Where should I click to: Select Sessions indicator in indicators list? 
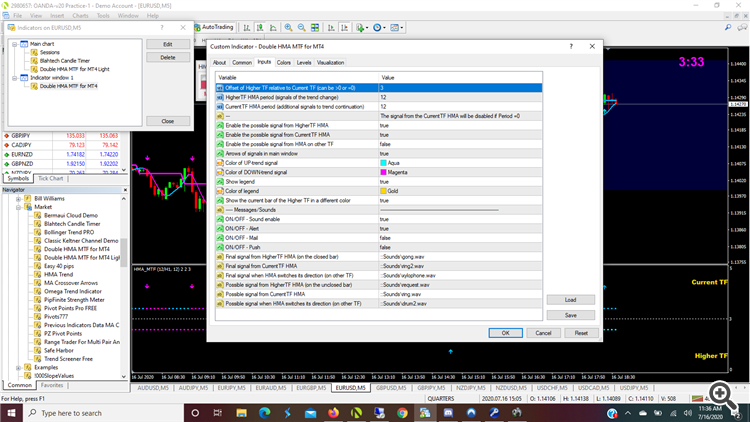[x=49, y=52]
